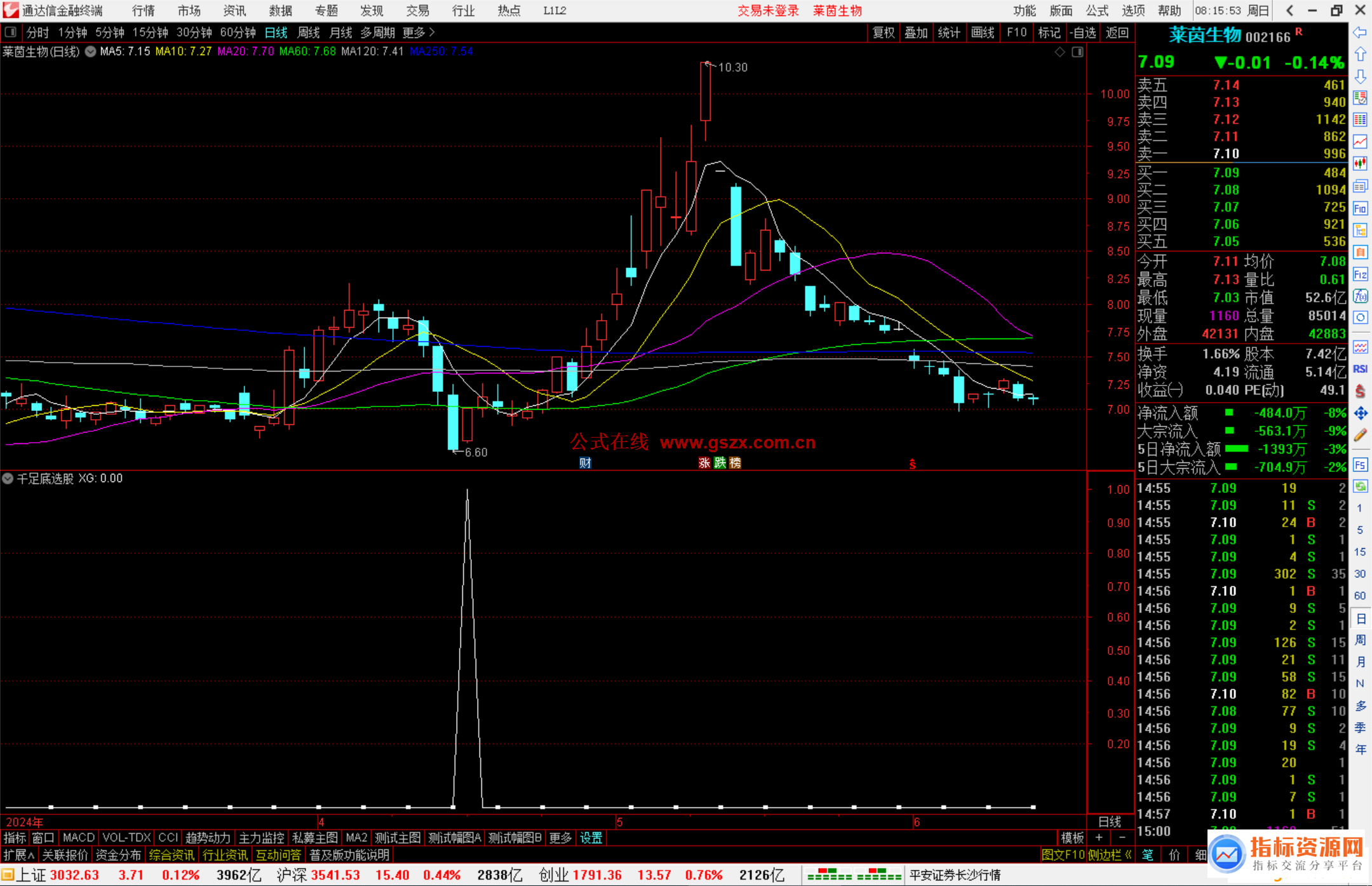Open the intraday line chart icon
This screenshot has height=886, width=1372.
tap(1360, 142)
